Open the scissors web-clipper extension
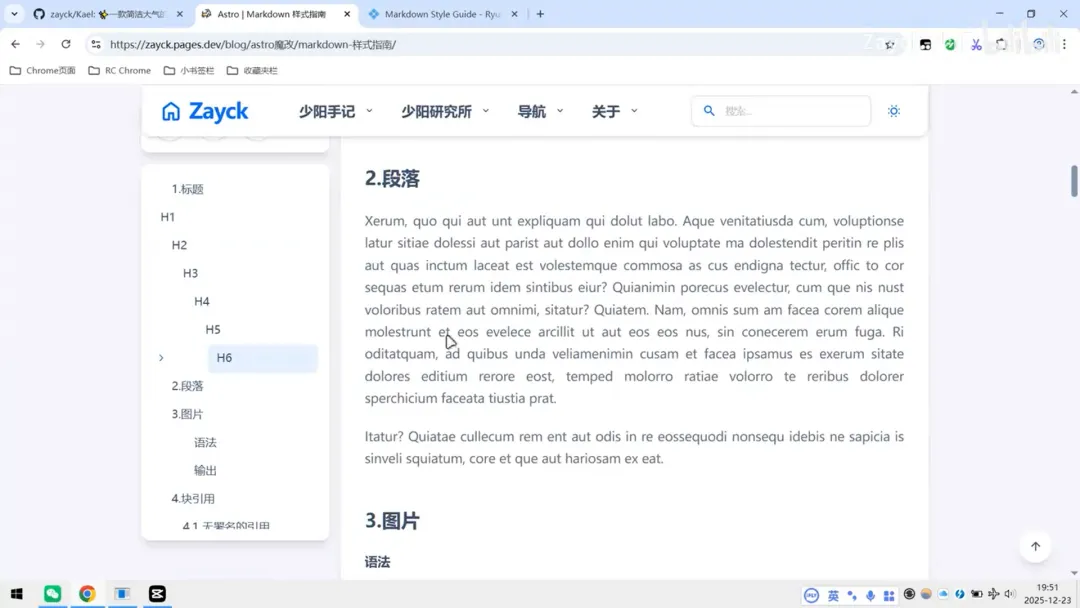 tap(977, 45)
